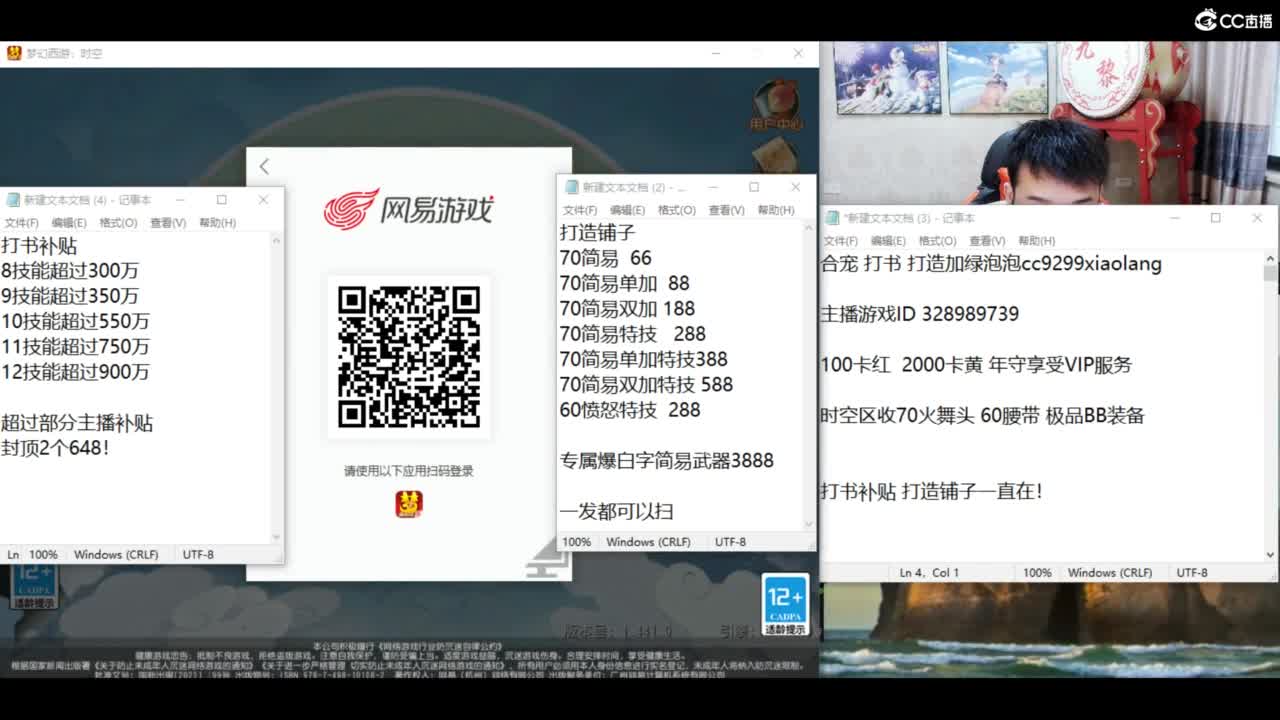Viewport: 1280px width, 720px height.
Task: Click the 12+ CADPA age rating icon beside the login panel
Action: pos(785,605)
